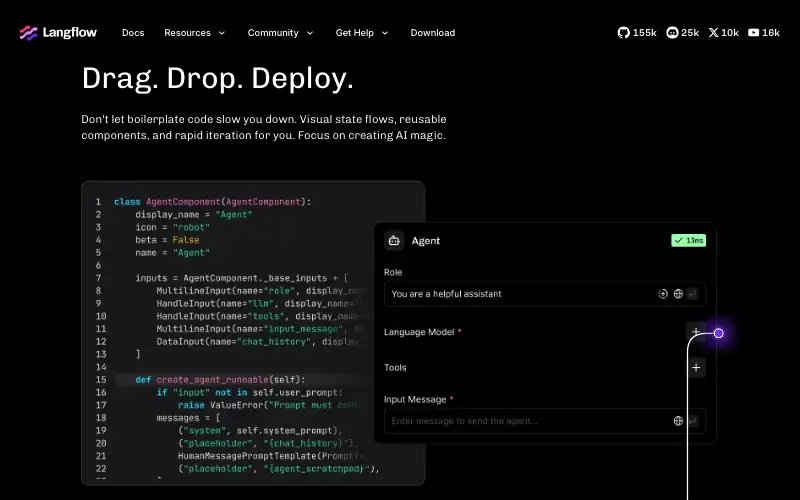
Task: Click code line 'beta = False'
Action: (167, 240)
